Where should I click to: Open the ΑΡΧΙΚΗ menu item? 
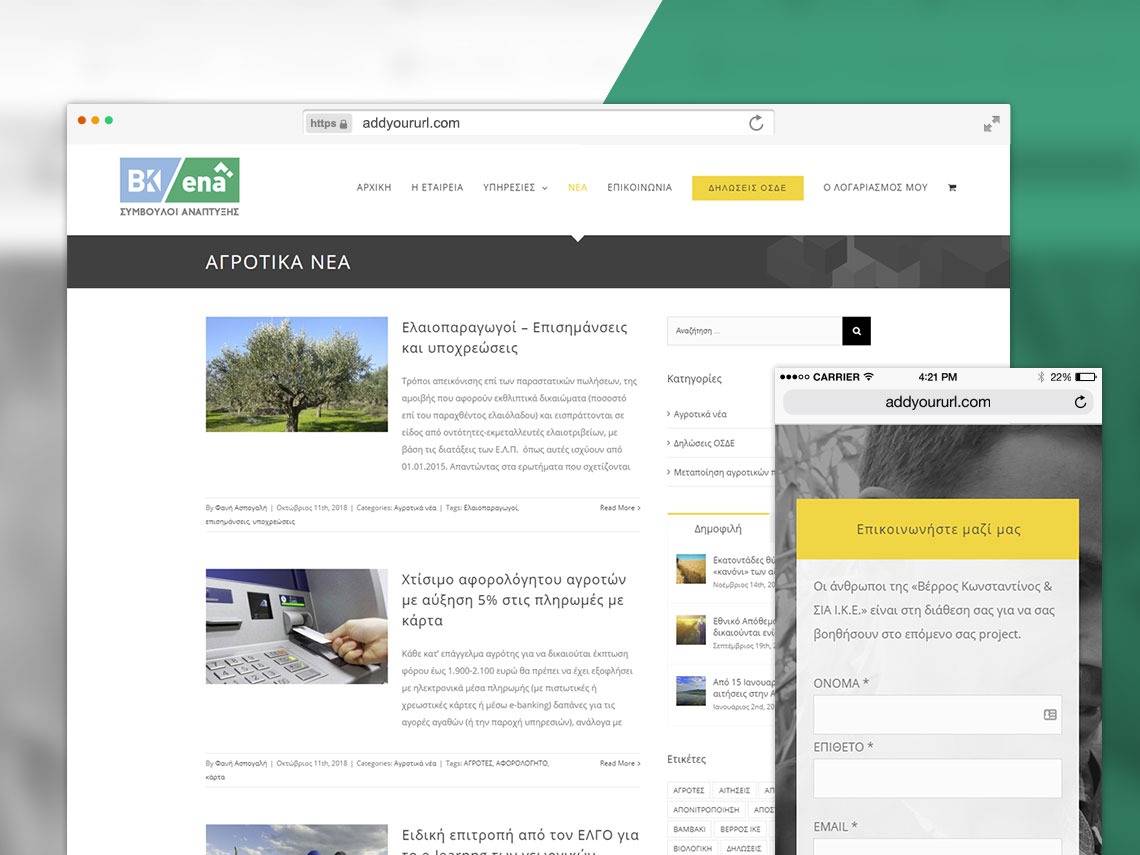point(374,188)
